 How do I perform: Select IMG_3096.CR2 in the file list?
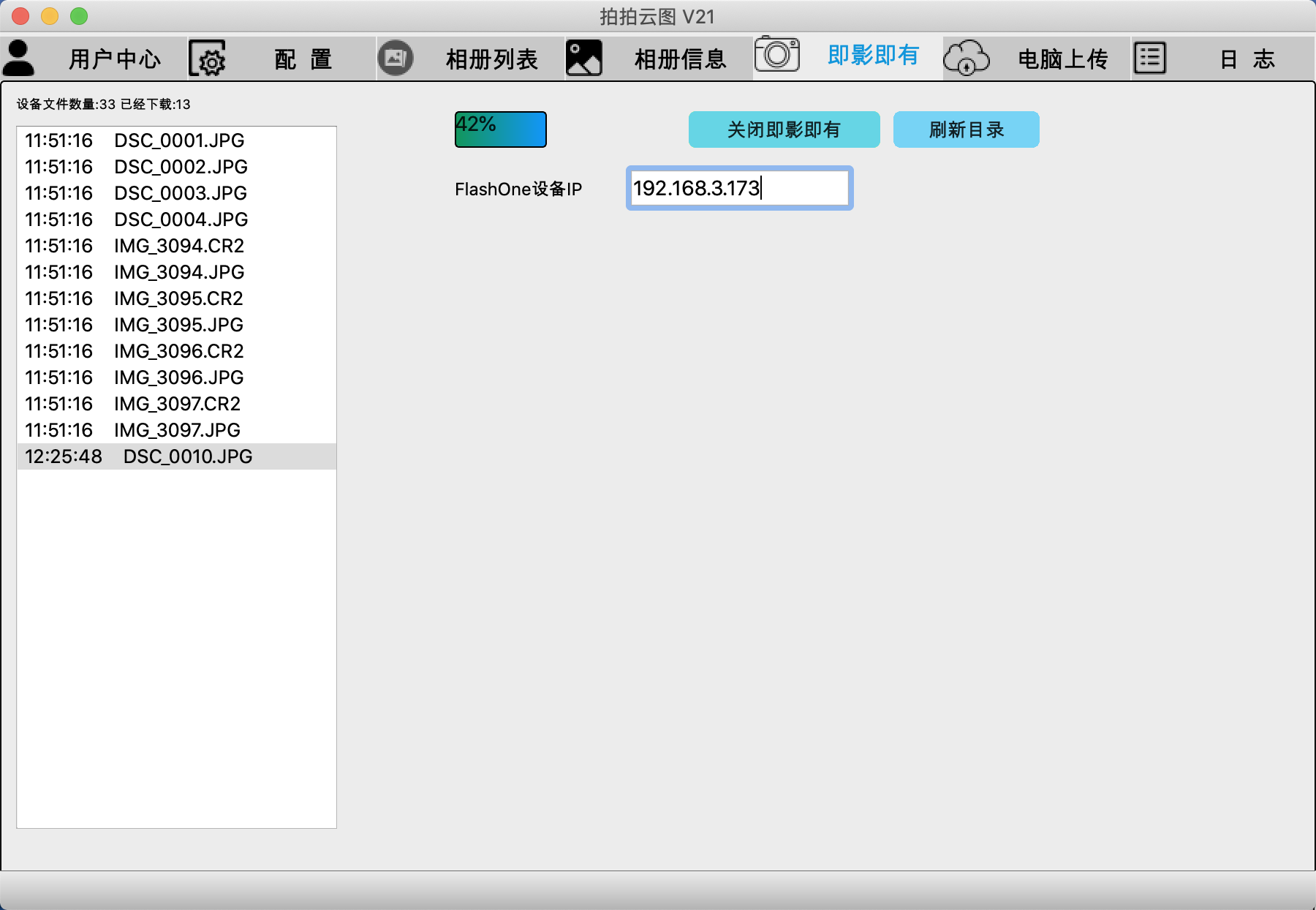(178, 351)
